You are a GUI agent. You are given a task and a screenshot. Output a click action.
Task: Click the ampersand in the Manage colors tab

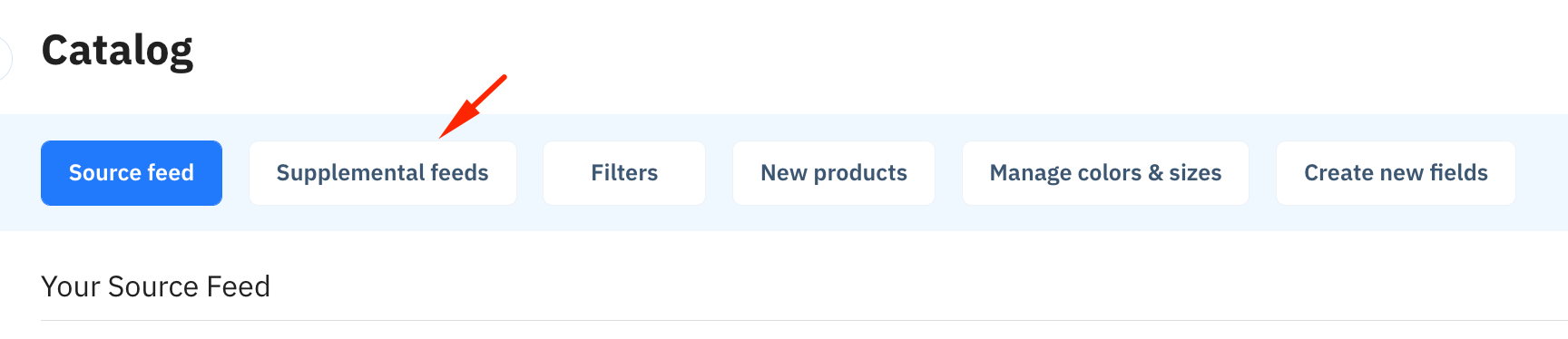click(x=1155, y=173)
